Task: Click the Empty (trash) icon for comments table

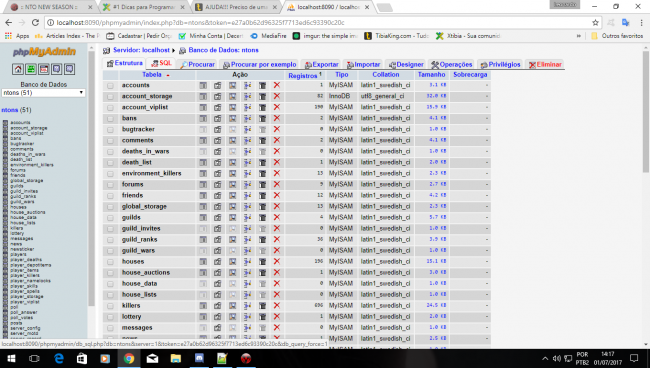Action: (262, 140)
